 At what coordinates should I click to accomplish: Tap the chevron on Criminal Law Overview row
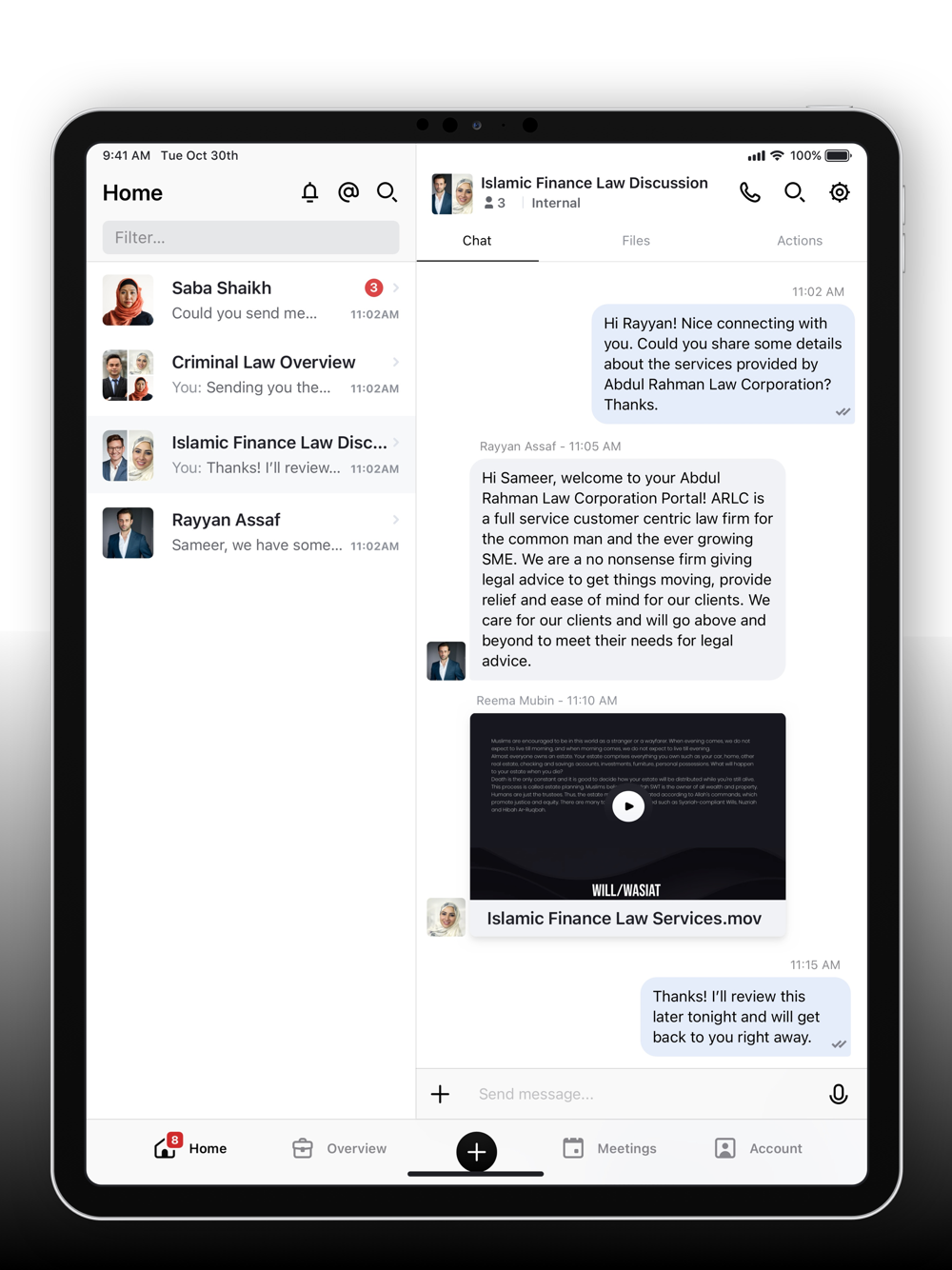click(396, 362)
